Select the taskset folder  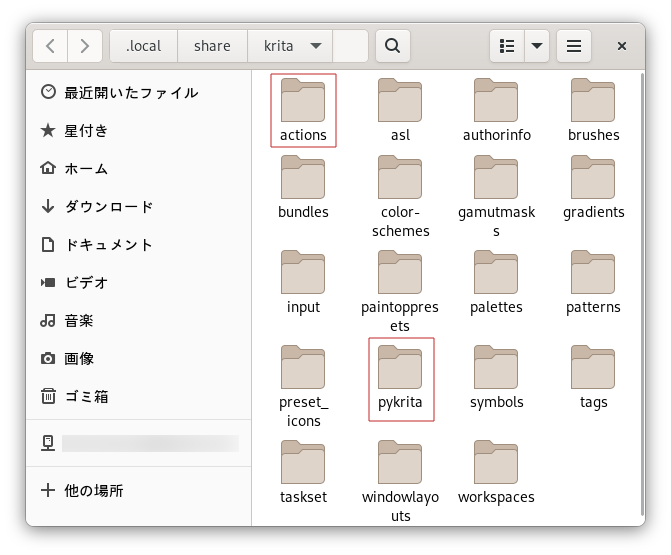(x=303, y=473)
